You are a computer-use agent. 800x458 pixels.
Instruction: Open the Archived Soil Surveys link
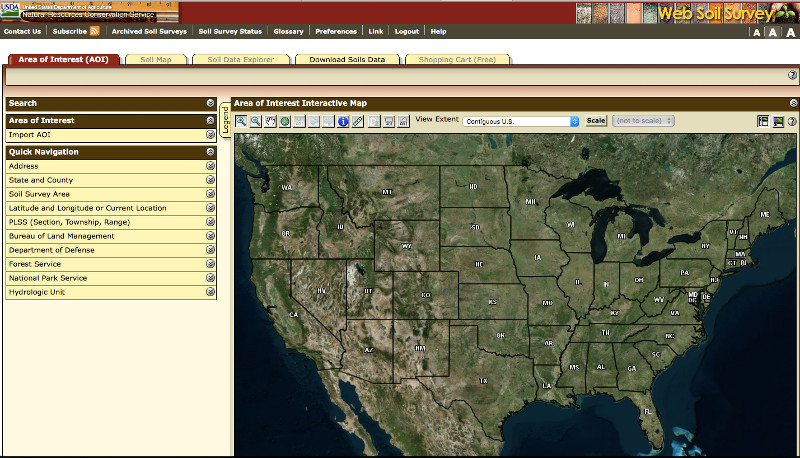click(x=149, y=31)
